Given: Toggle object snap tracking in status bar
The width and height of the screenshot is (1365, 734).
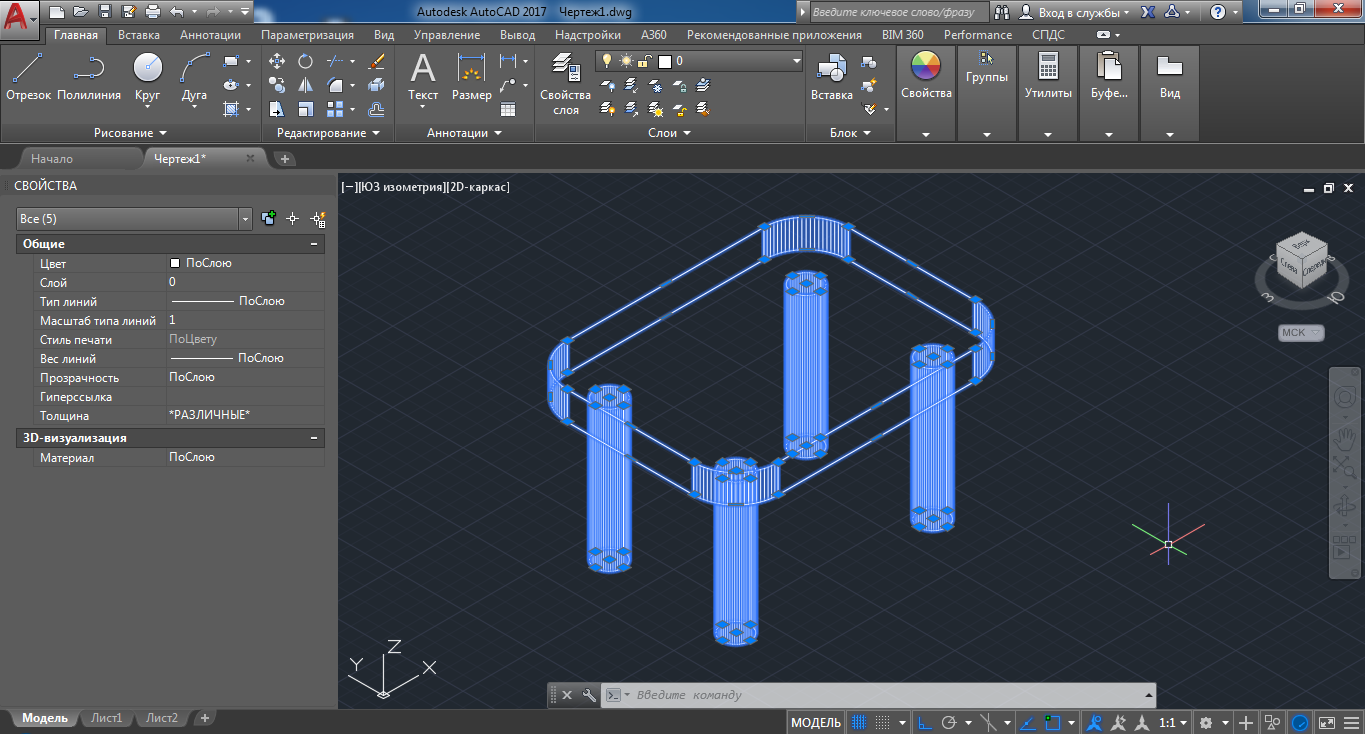Looking at the screenshot, I should tap(1028, 722).
